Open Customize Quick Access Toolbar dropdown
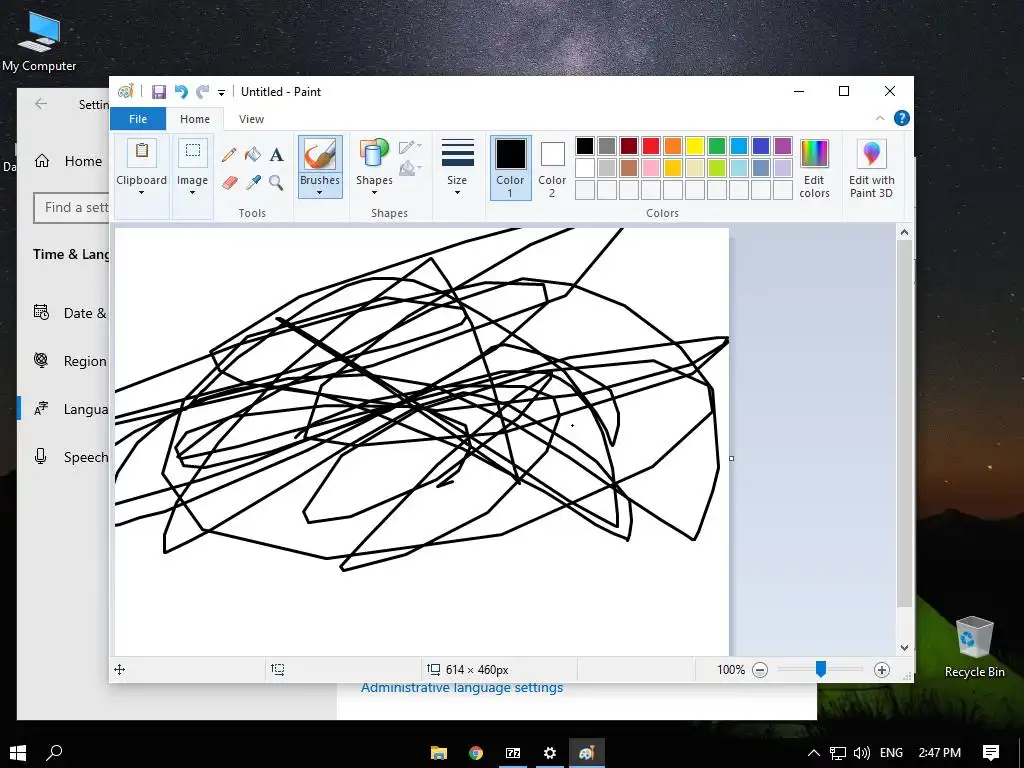The width and height of the screenshot is (1024, 768). coord(221,93)
